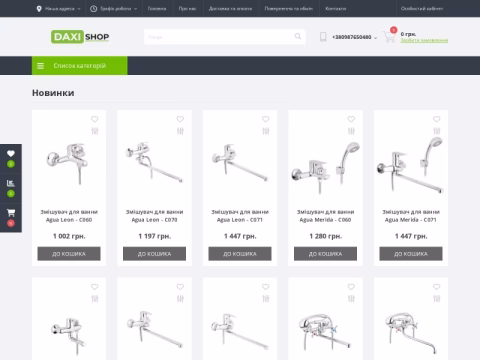480x360 pixels.
Task: Click ДО КОШИКА under Aqua Leon C071
Action: (240, 254)
